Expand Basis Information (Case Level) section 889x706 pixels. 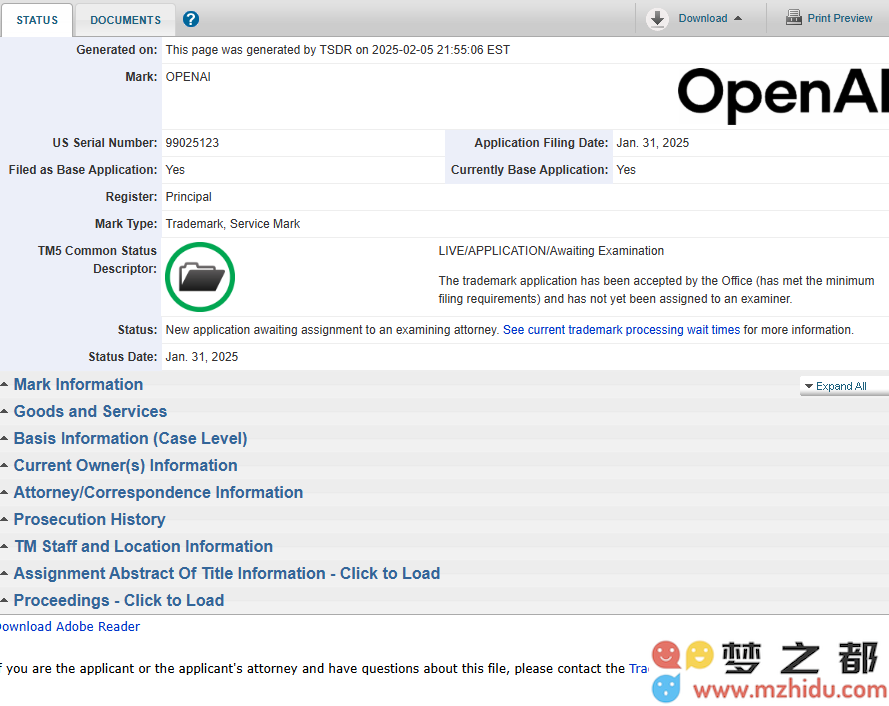coord(130,439)
